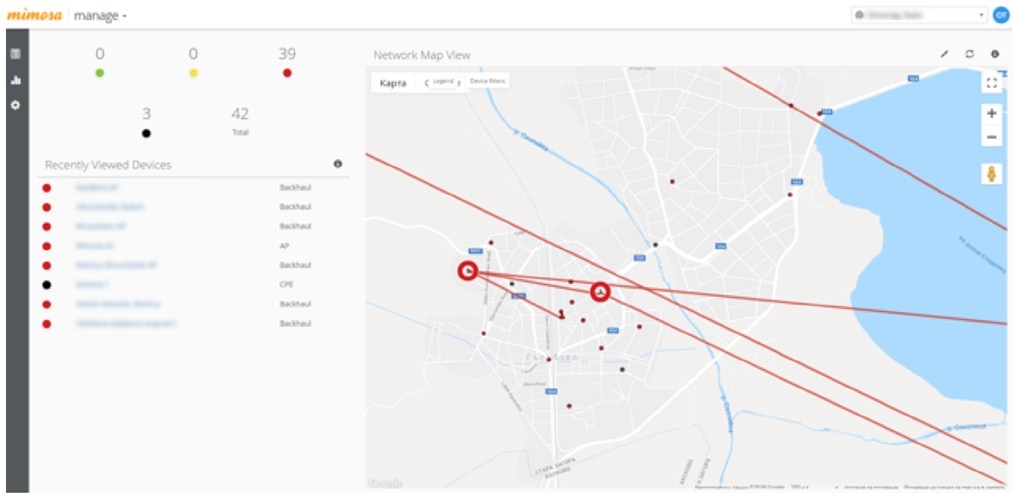Viewport: 1019px width, 499px height.
Task: Zoom out on the map
Action: pos(991,137)
